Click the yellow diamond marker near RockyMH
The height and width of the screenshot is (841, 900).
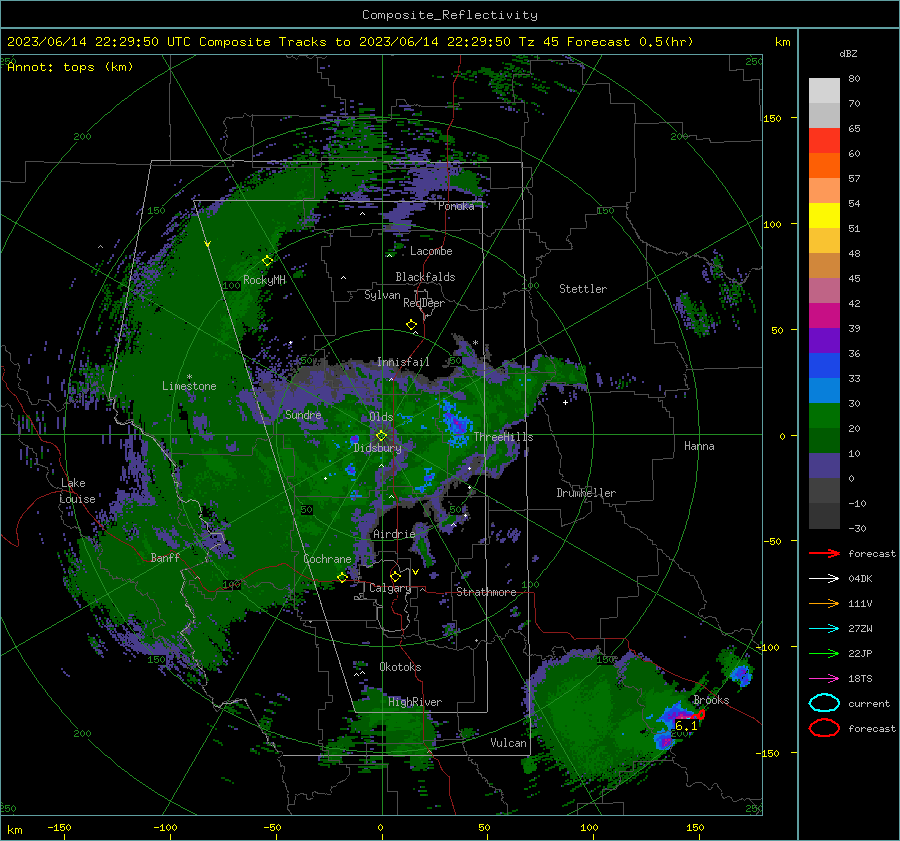(x=267, y=261)
